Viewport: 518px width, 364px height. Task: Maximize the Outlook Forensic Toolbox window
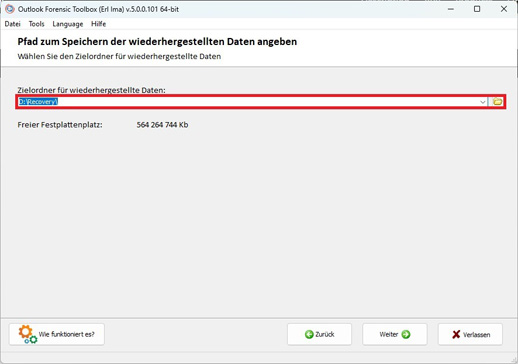(477, 9)
